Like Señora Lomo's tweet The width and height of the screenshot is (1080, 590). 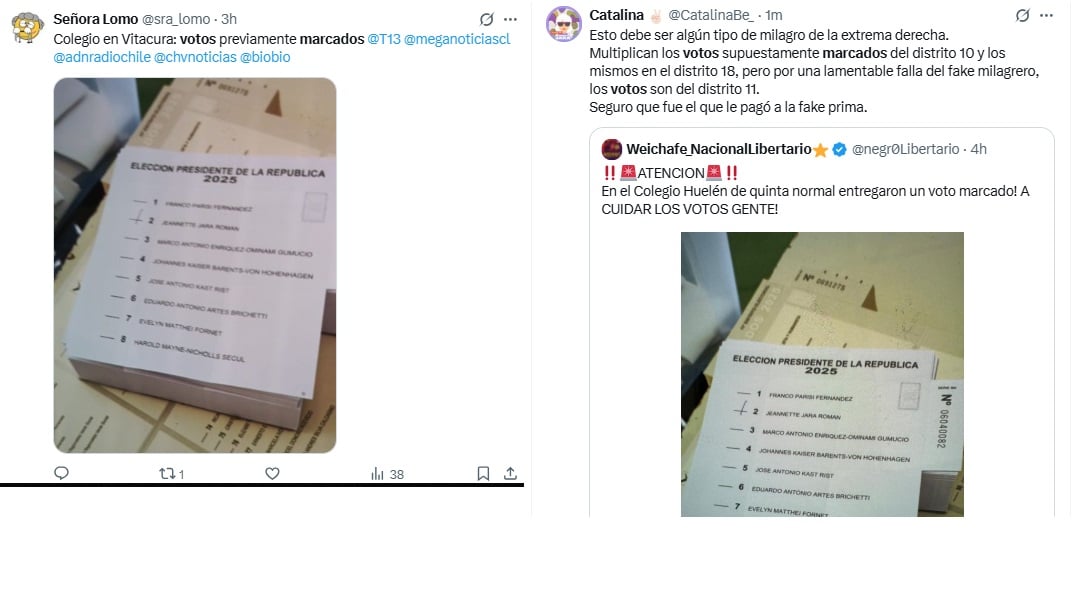pyautogui.click(x=273, y=474)
